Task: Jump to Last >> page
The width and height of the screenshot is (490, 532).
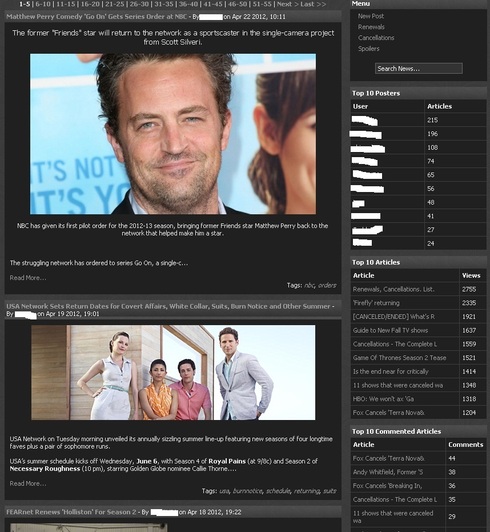Action: pyautogui.click(x=313, y=4)
